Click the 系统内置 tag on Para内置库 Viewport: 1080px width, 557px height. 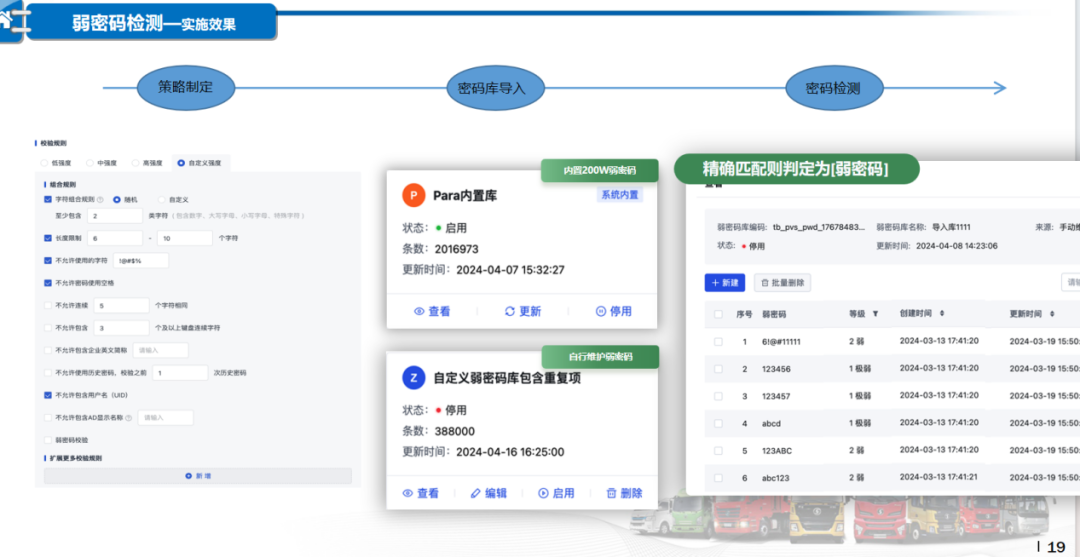(620, 196)
